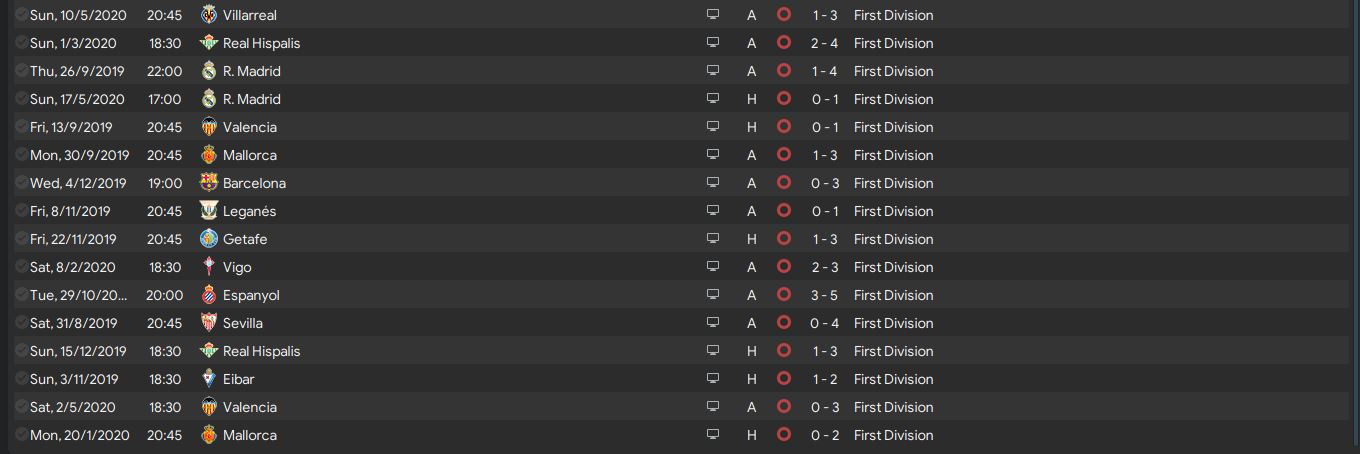Toggle the checkmark beside the Eibar fixture
1360x454 pixels.
(x=21, y=379)
